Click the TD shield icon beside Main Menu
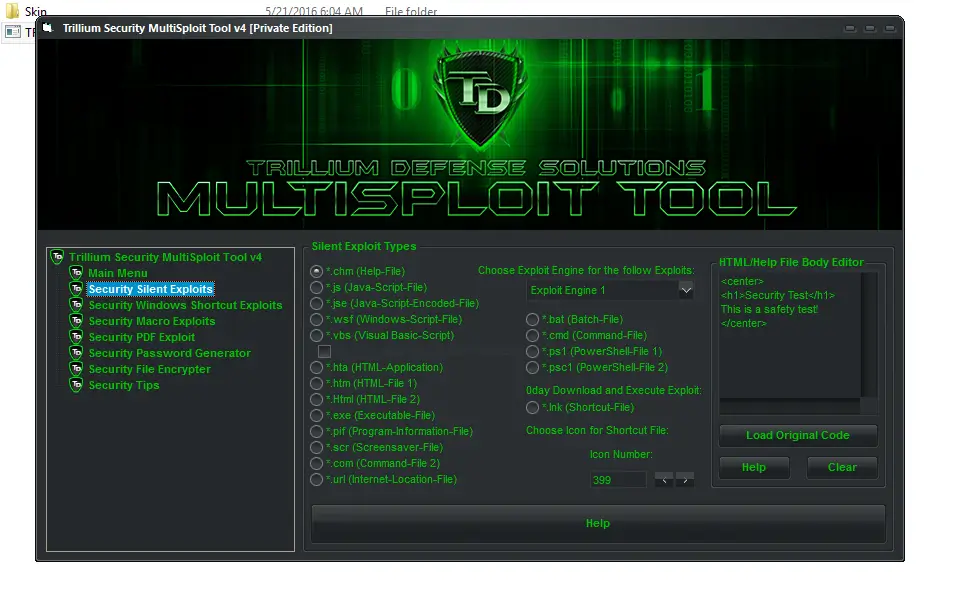 tap(76, 272)
